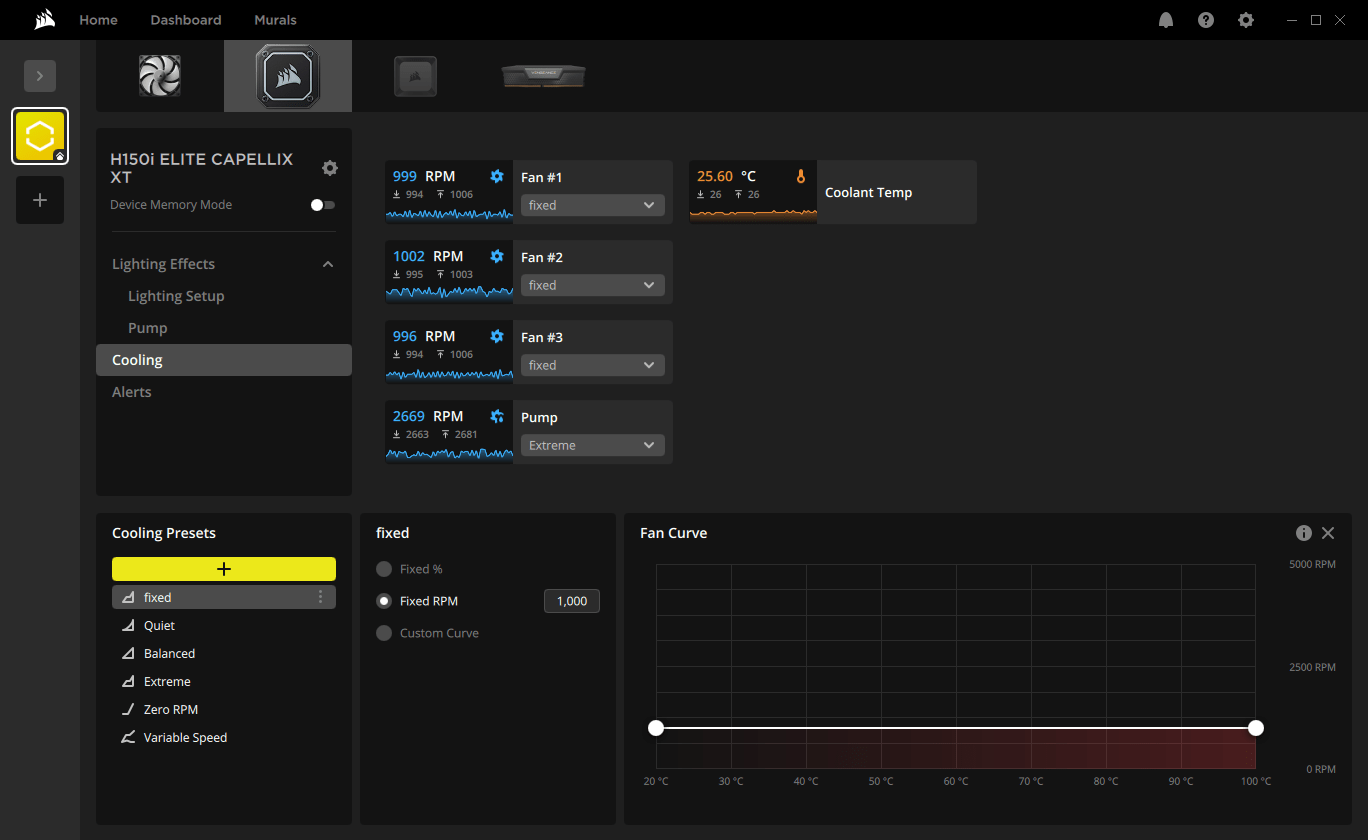The height and width of the screenshot is (840, 1368).
Task: Switch to the Murals tab
Action: pyautogui.click(x=275, y=20)
